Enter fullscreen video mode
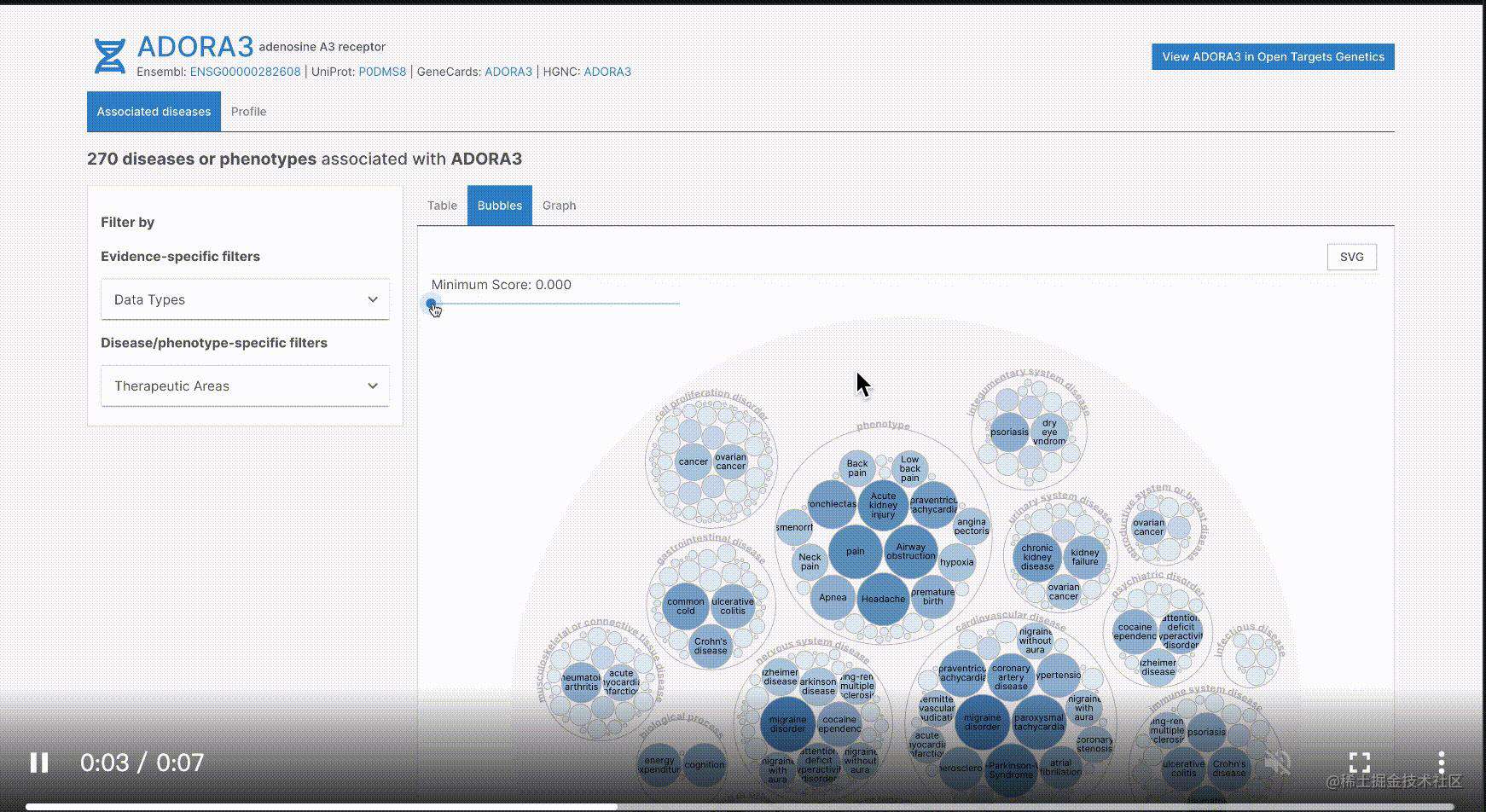This screenshot has height=812, width=1486. [x=1360, y=763]
